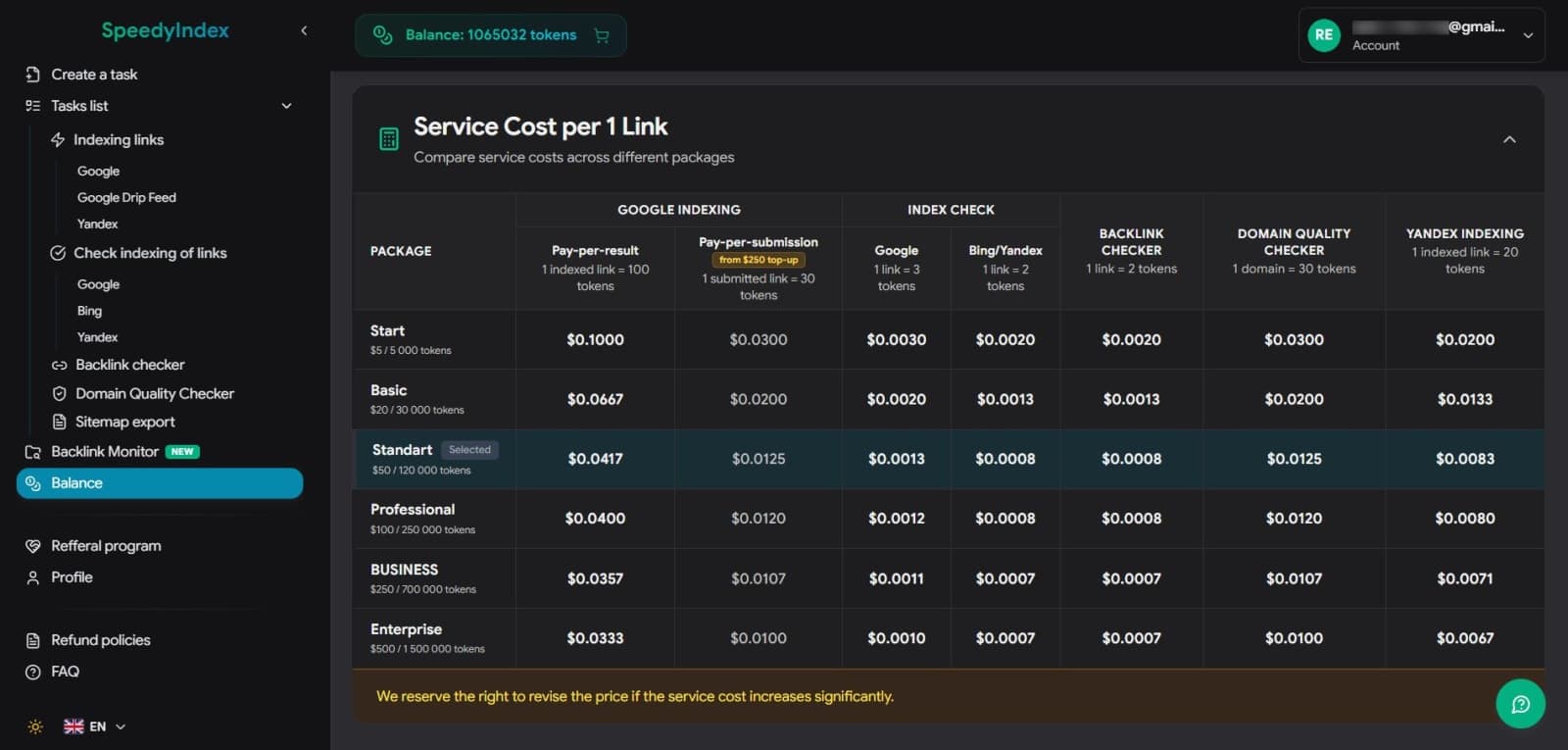Open the account dropdown arrow
The image size is (1568, 750).
coord(1527,35)
